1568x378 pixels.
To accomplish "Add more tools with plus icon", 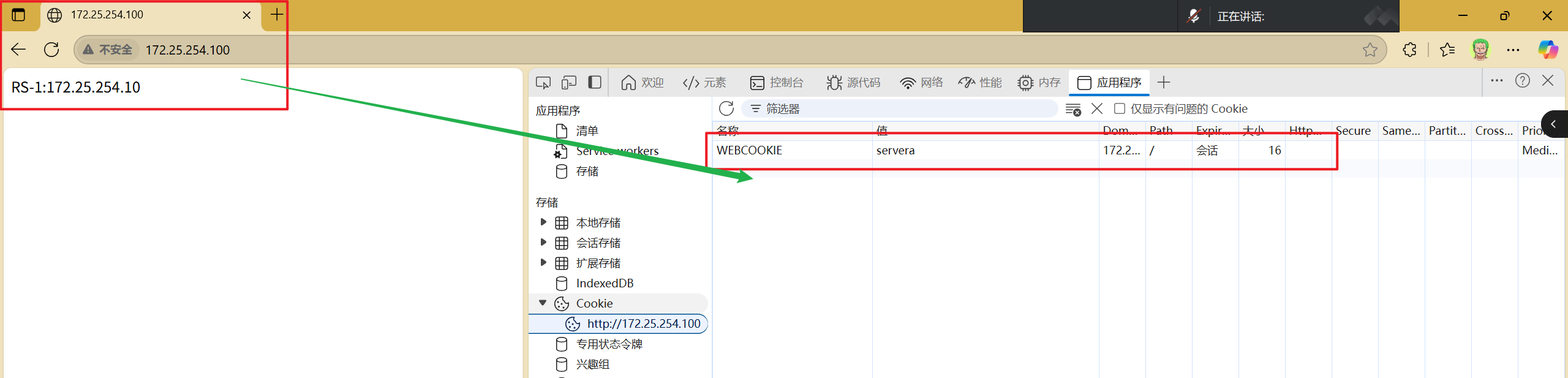I will coord(1164,83).
